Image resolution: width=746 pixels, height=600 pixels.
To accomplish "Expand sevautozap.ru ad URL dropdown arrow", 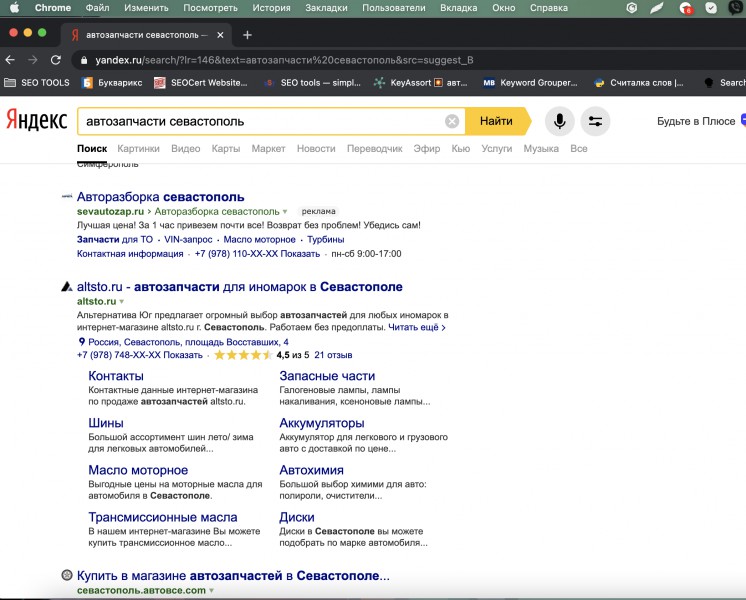I will (x=285, y=212).
